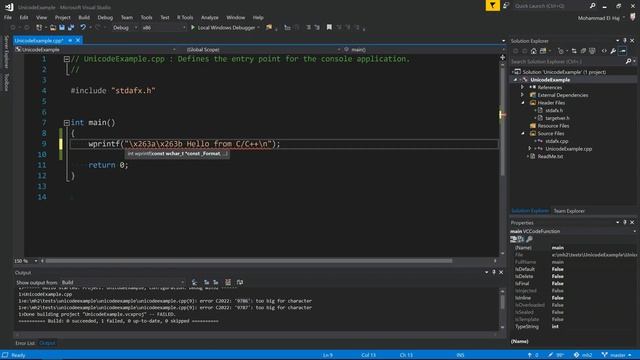
Task: Click the notifications flag icon
Action: pos(493,6)
